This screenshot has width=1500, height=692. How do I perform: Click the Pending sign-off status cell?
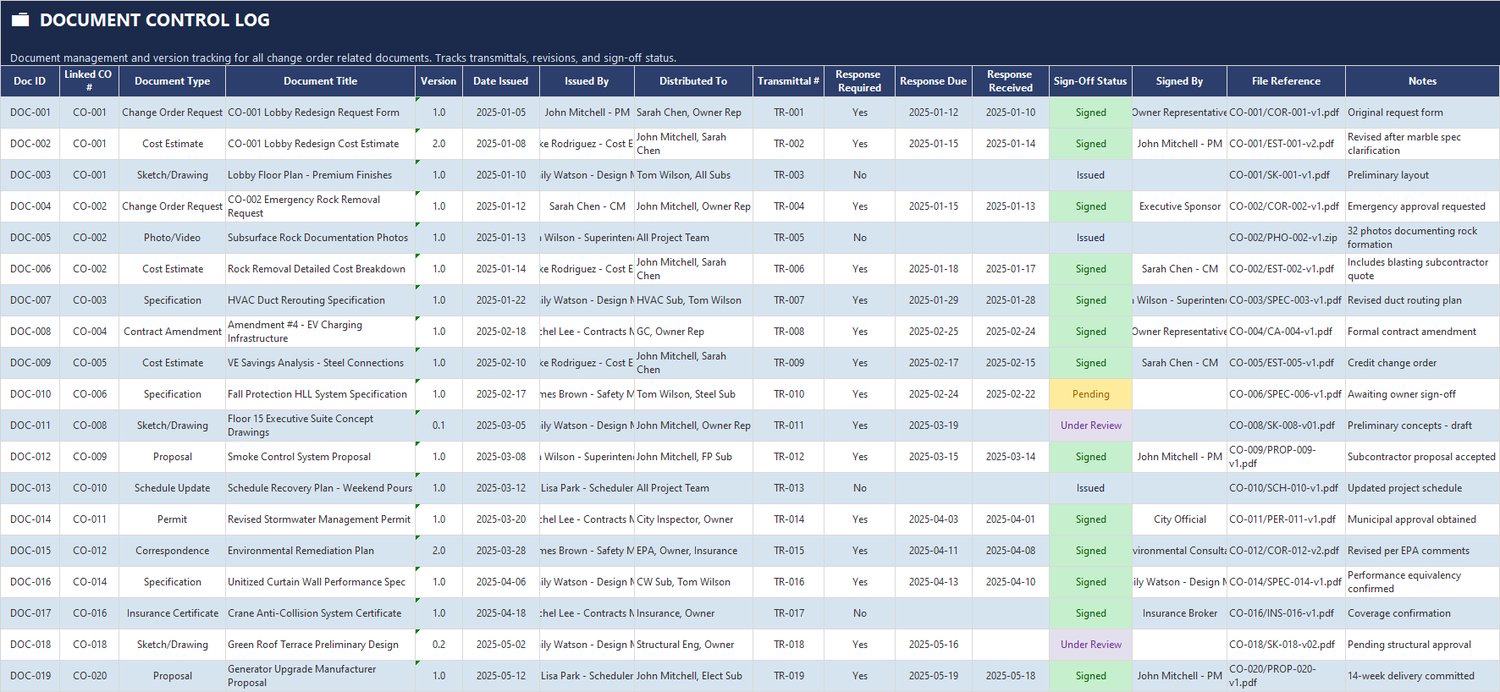click(1090, 394)
